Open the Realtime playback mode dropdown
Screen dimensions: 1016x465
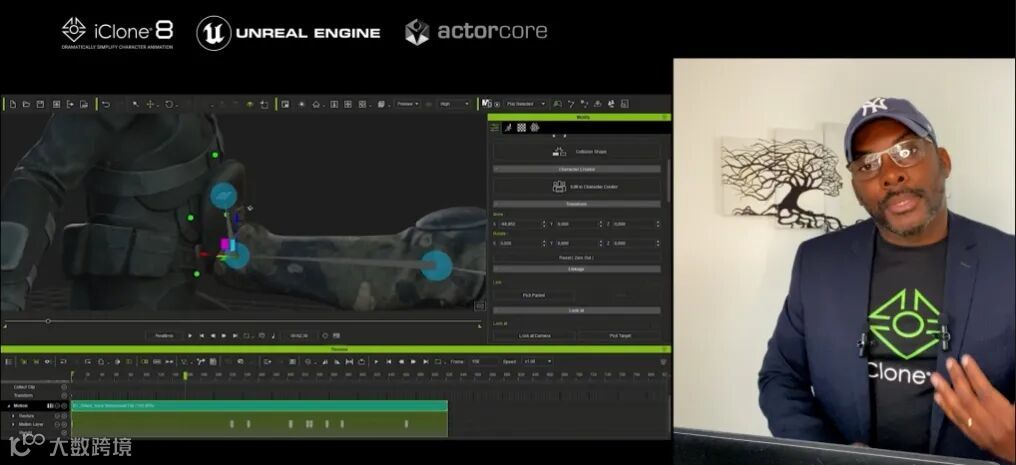tap(165, 335)
